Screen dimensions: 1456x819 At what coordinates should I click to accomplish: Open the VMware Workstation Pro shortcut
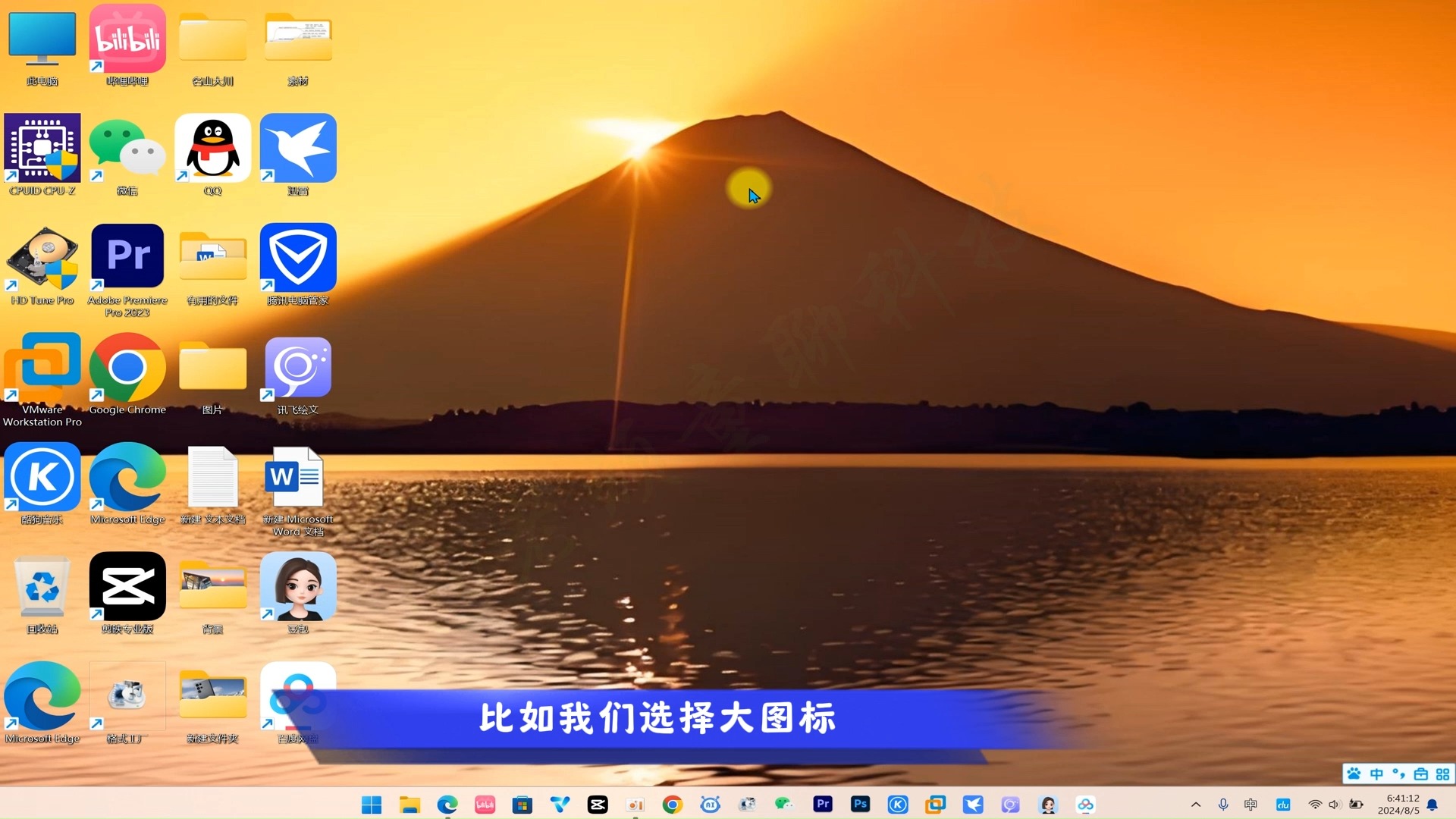coord(42,368)
